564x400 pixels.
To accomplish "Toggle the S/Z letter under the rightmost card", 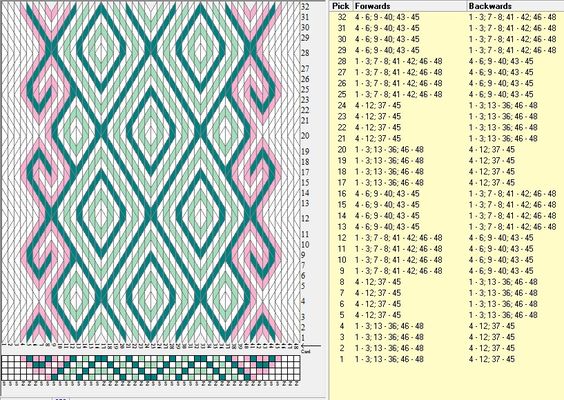I will (x=297, y=384).
